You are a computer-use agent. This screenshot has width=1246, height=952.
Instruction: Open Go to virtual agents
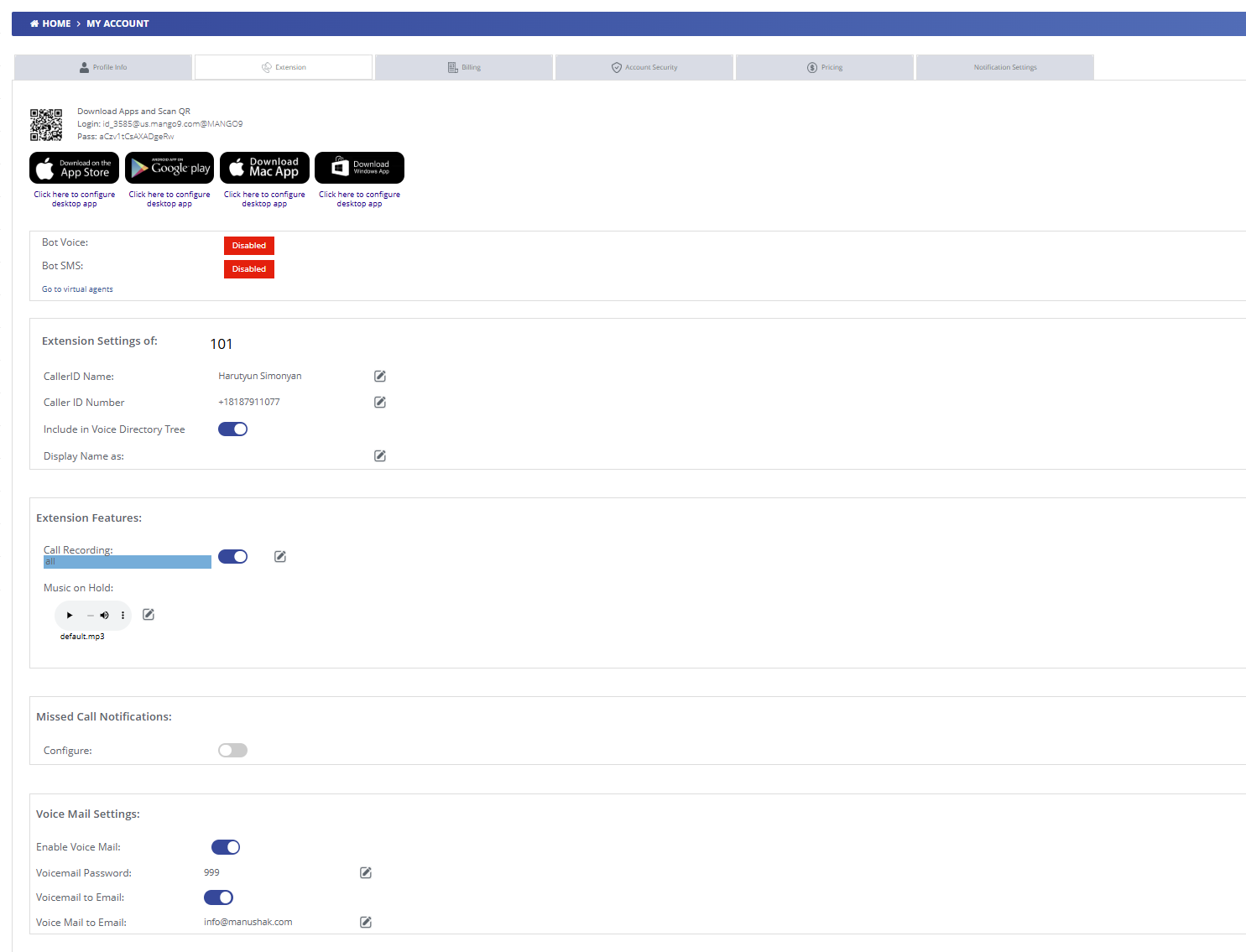76,289
